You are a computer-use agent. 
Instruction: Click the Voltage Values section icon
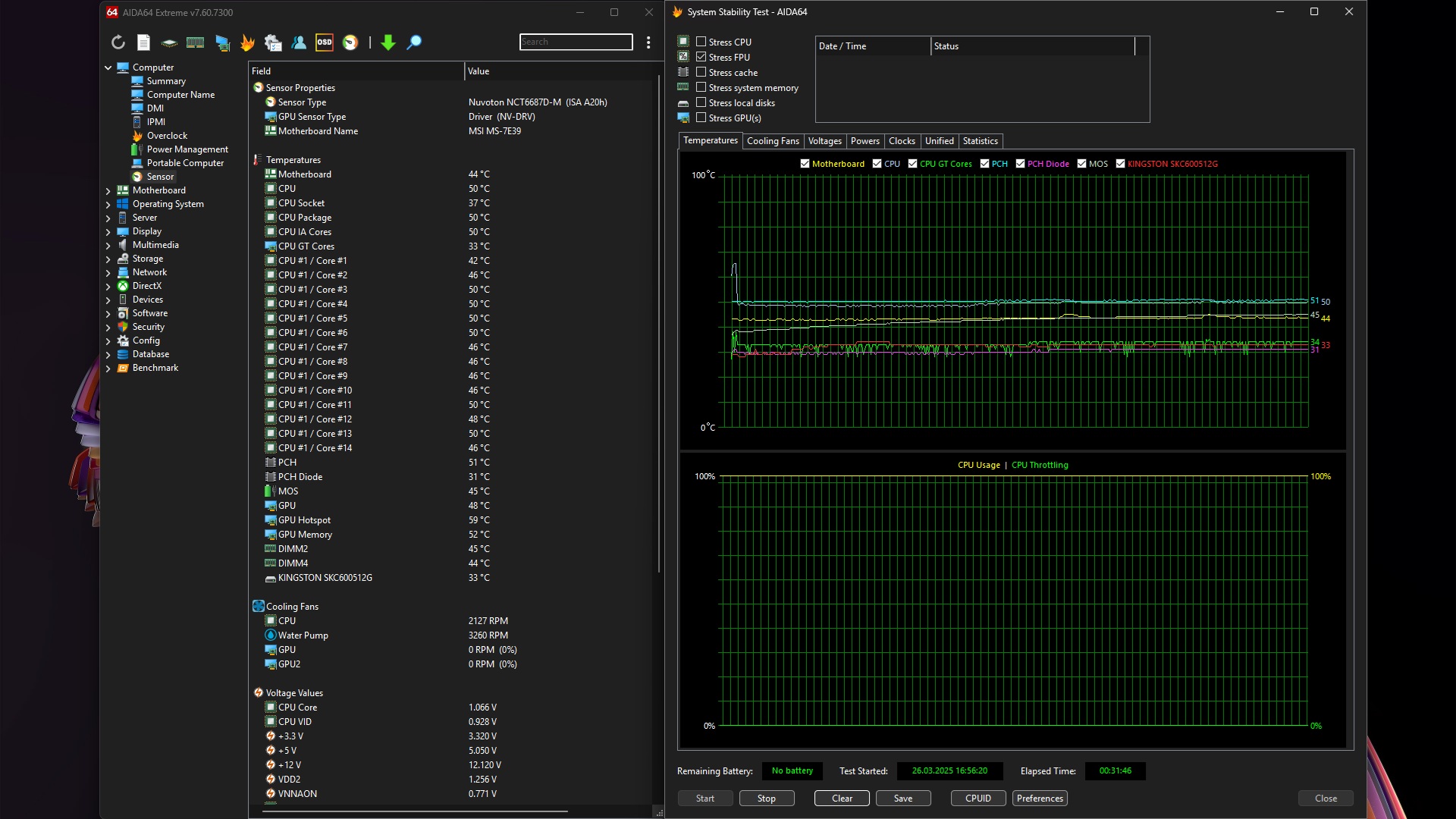pyautogui.click(x=259, y=693)
